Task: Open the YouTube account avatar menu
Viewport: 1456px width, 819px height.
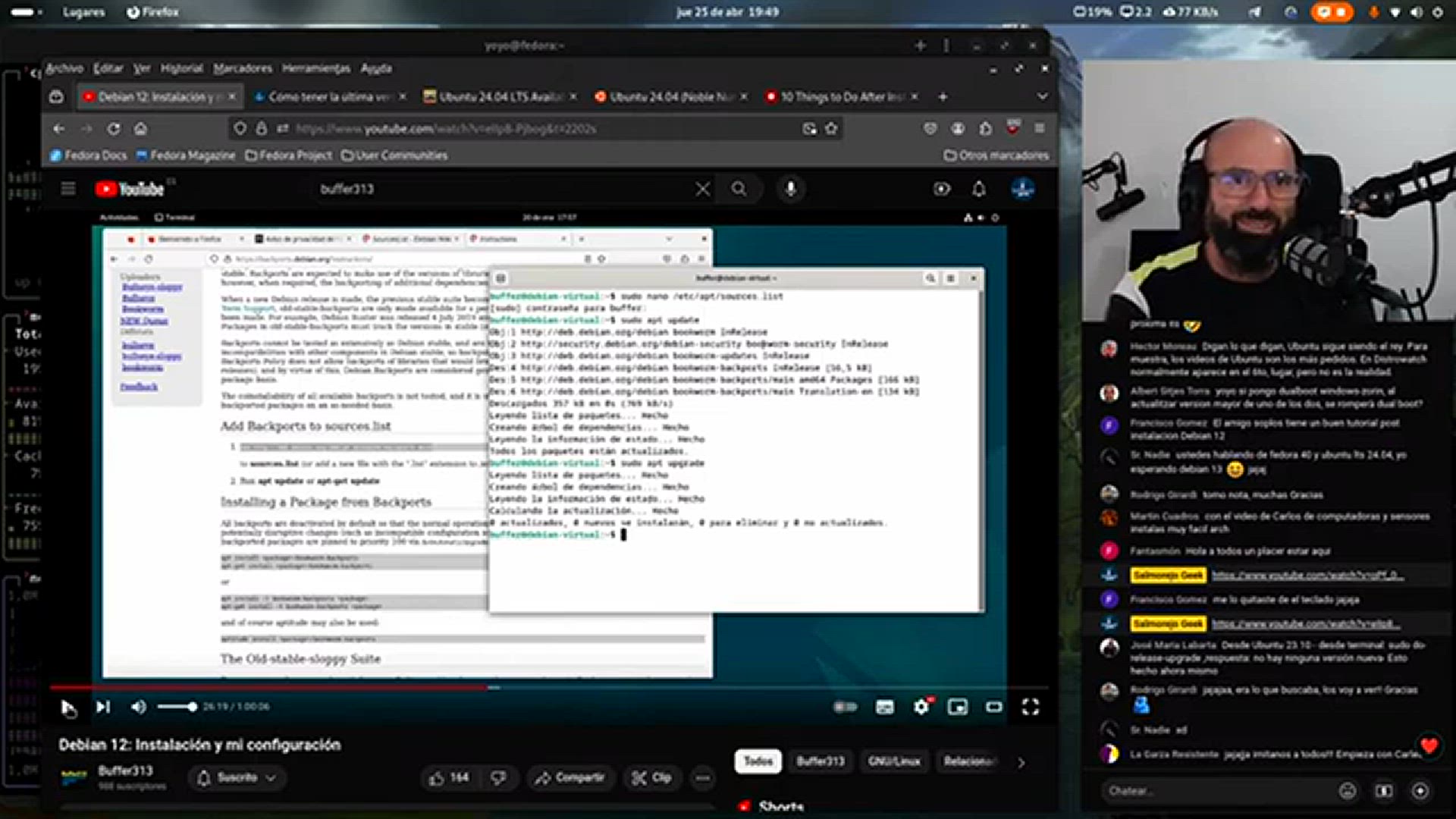Action: 1023,189
